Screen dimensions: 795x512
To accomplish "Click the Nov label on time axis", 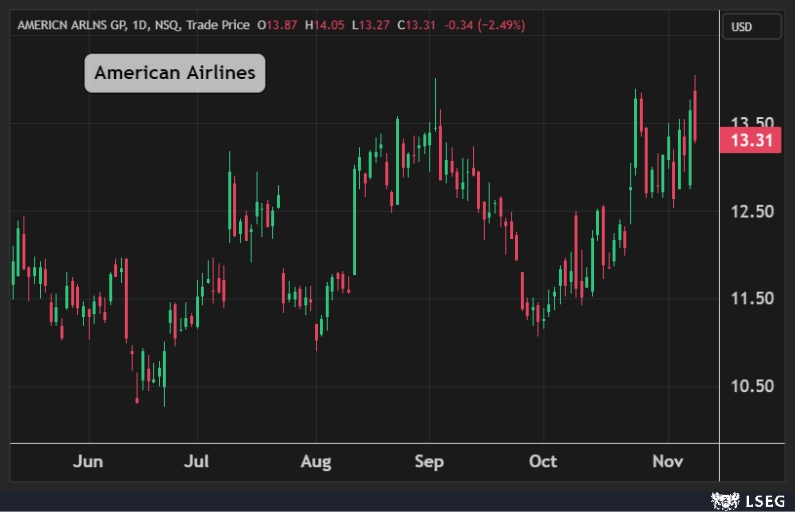I will pyautogui.click(x=667, y=461).
